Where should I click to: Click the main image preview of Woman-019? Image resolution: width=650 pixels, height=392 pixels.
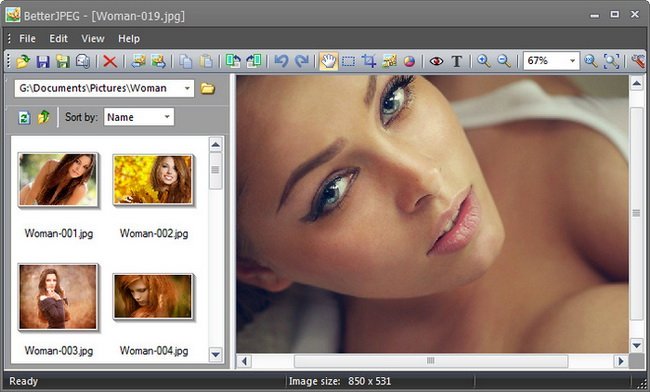pos(432,214)
